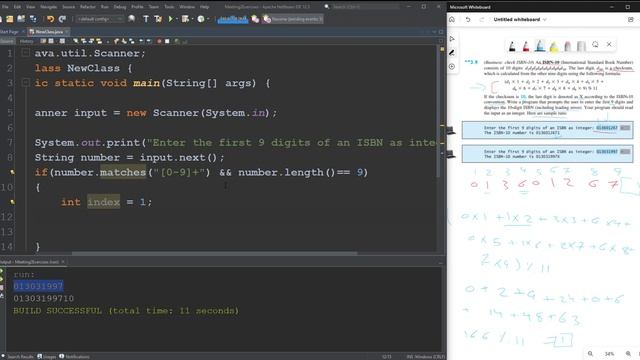
Task: Click the highlighted 013031997 output text
Action: pyautogui.click(x=38, y=286)
